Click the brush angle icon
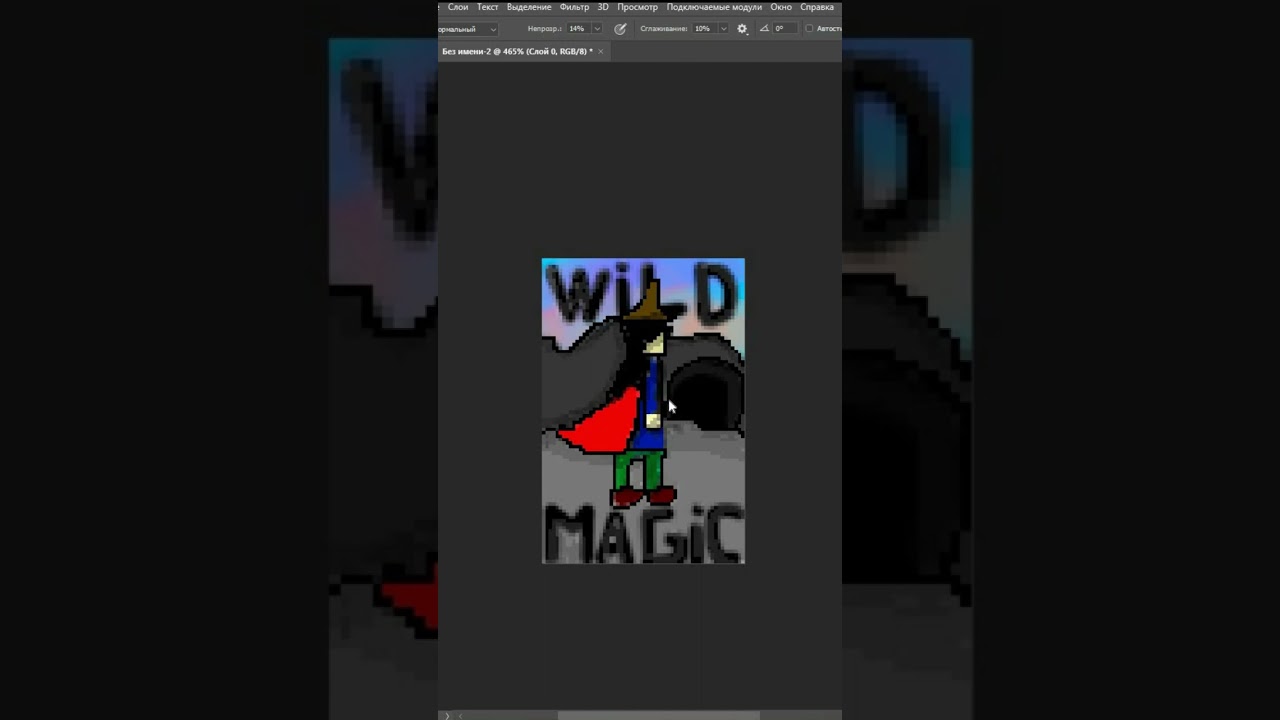 click(765, 29)
